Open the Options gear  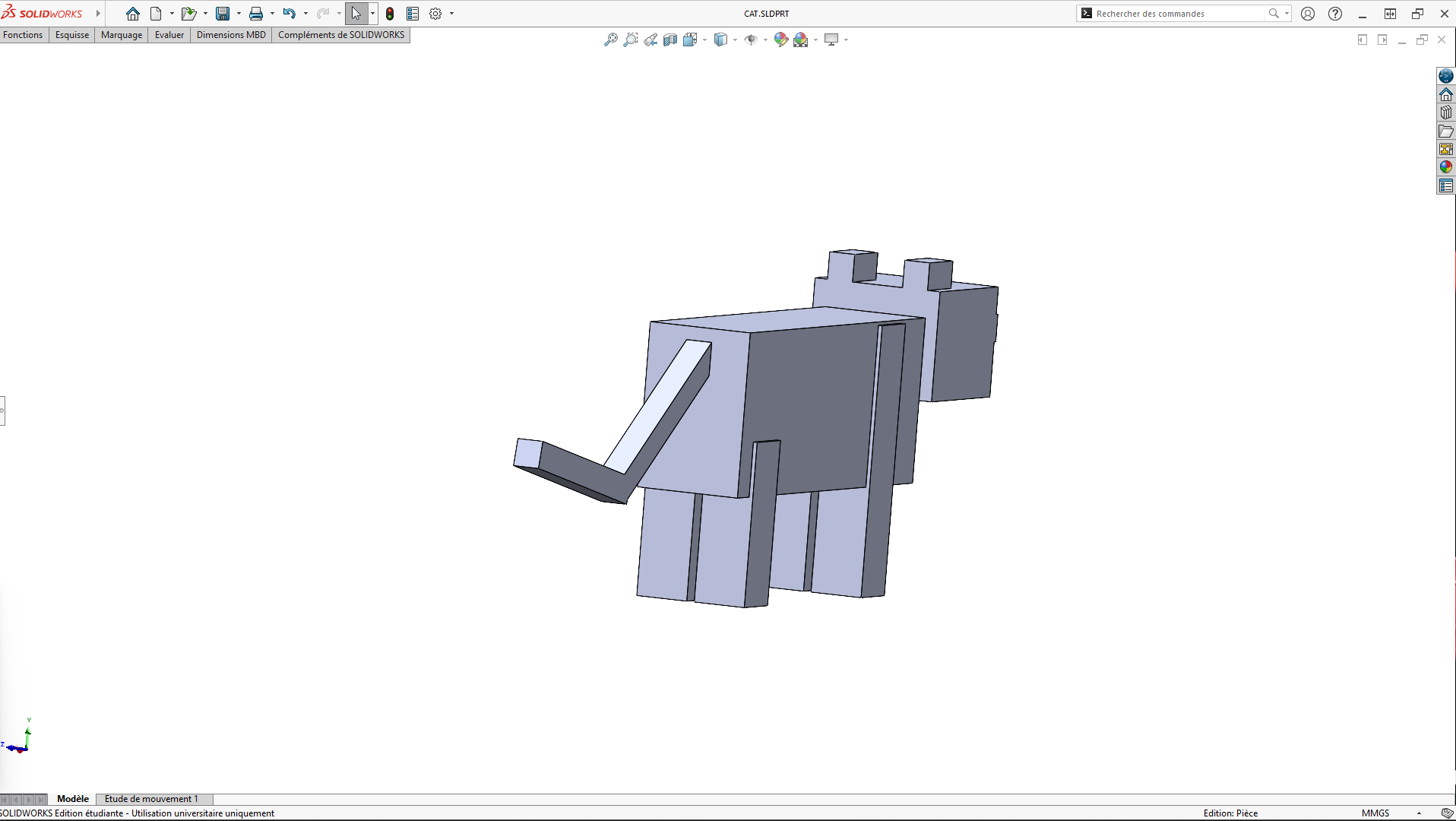click(435, 14)
